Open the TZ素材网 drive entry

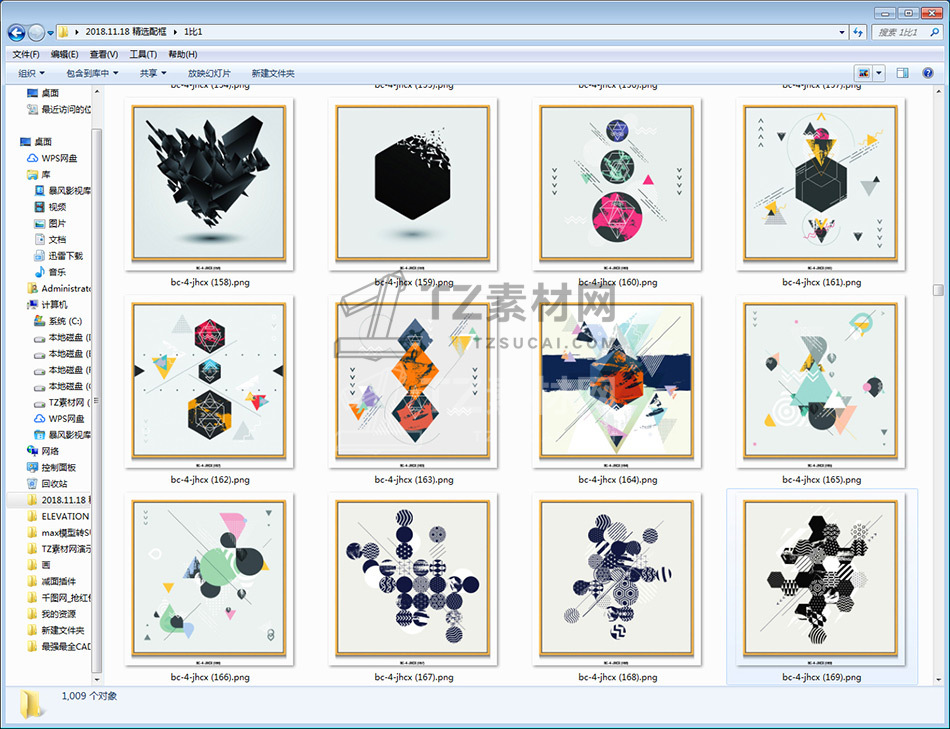pyautogui.click(x=62, y=402)
